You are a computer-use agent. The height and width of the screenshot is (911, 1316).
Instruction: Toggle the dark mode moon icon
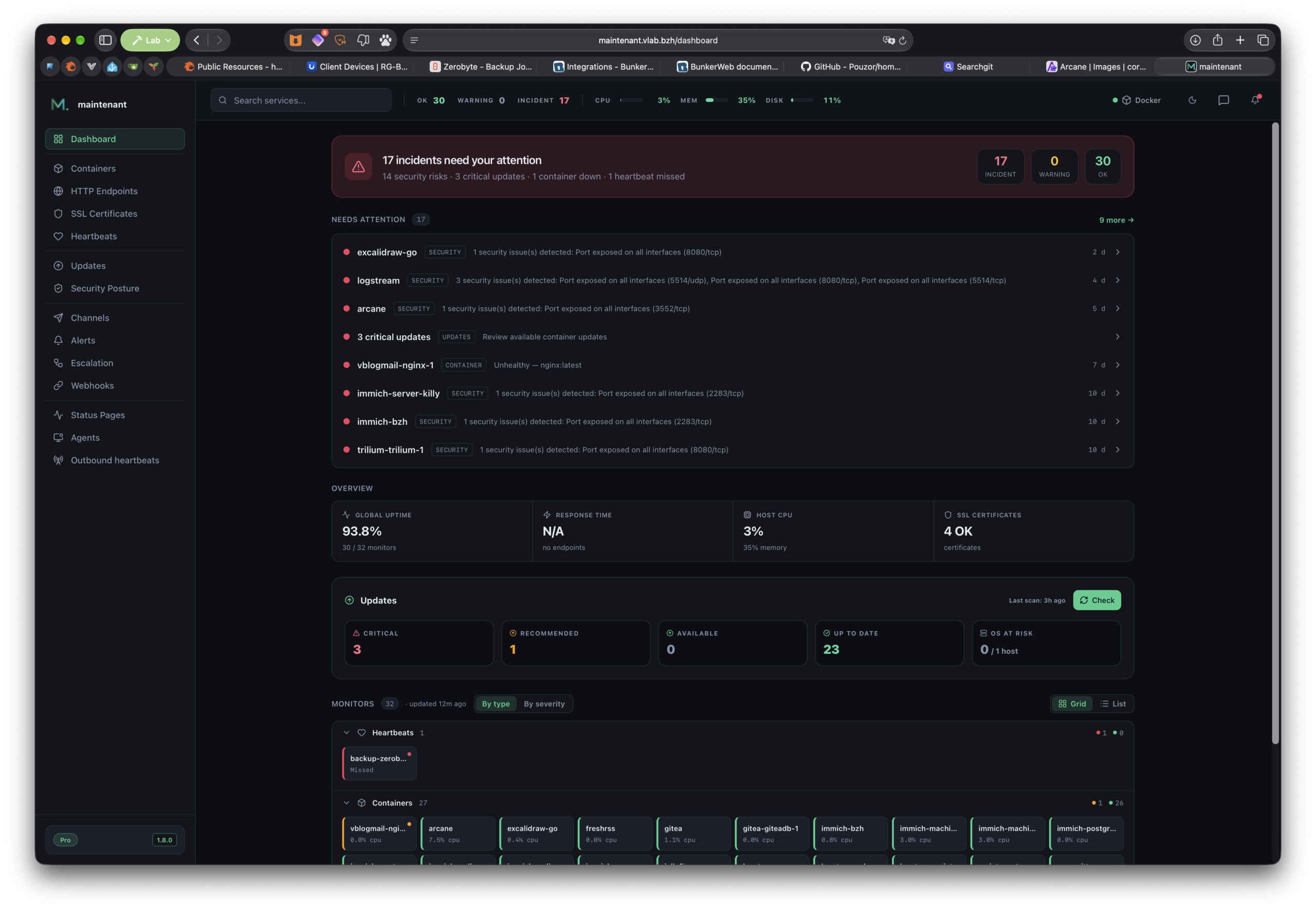point(1192,100)
